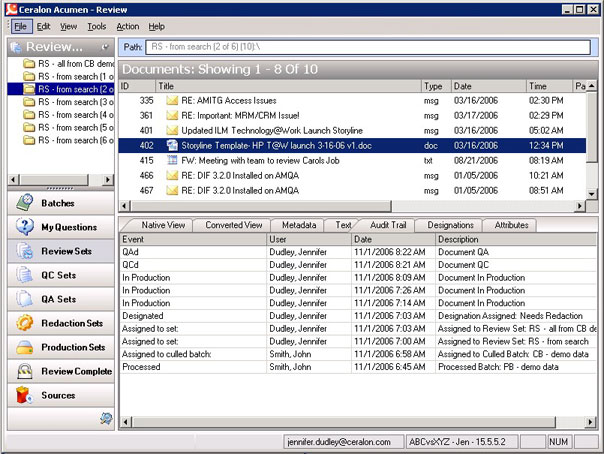Click envelope icon of Updated ILM Technology@Work

pyautogui.click(x=172, y=131)
